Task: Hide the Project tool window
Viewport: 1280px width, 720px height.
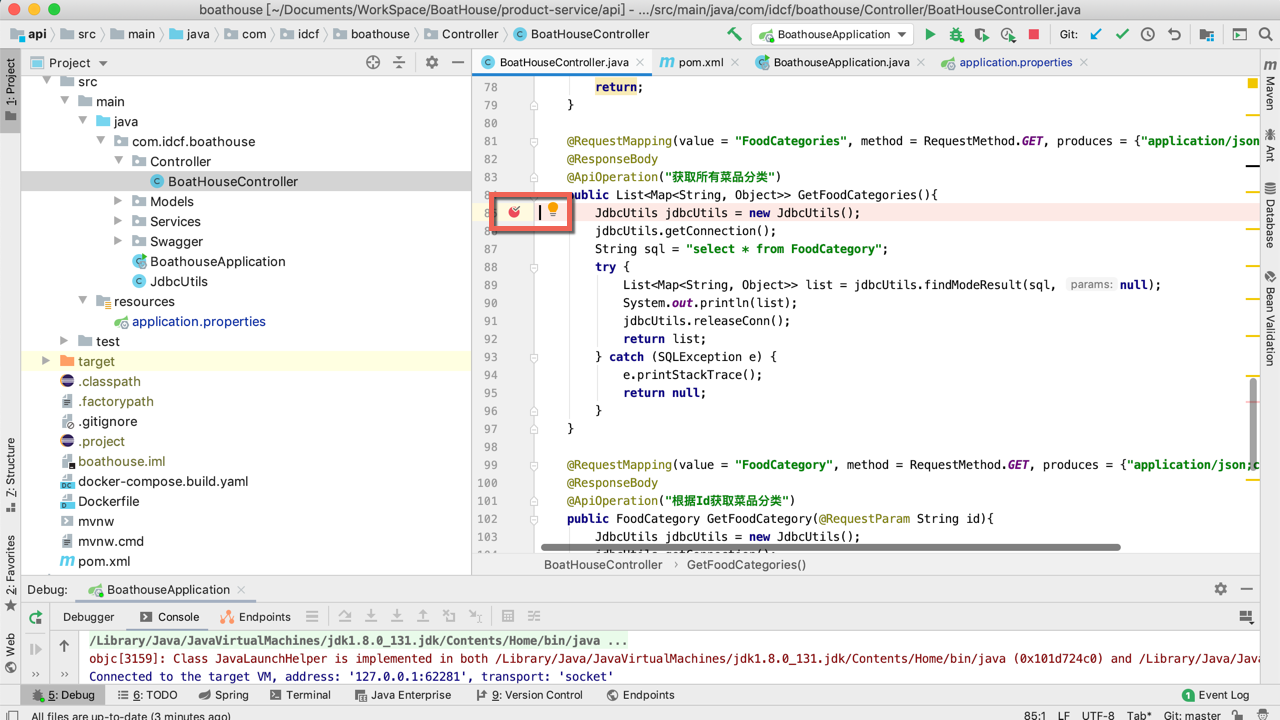Action: click(x=458, y=62)
